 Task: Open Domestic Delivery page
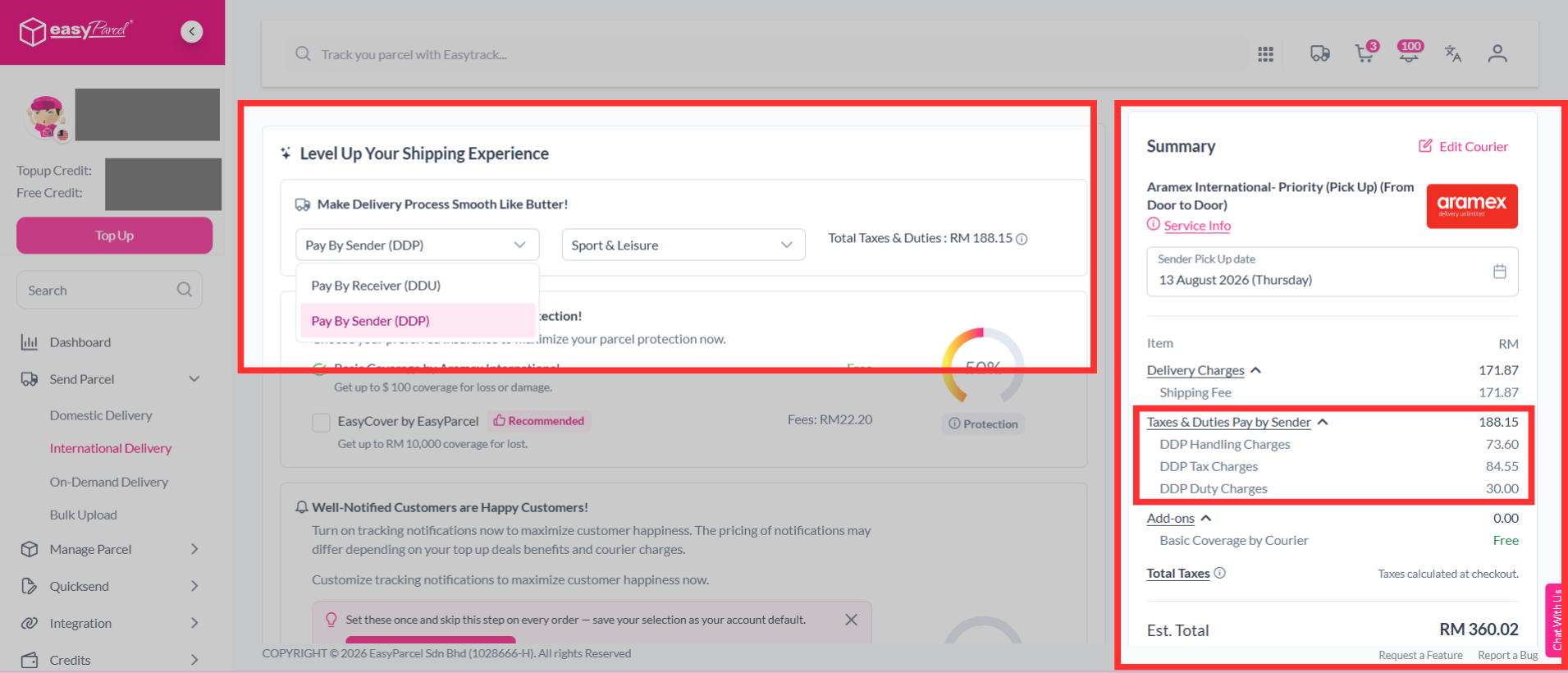click(101, 415)
